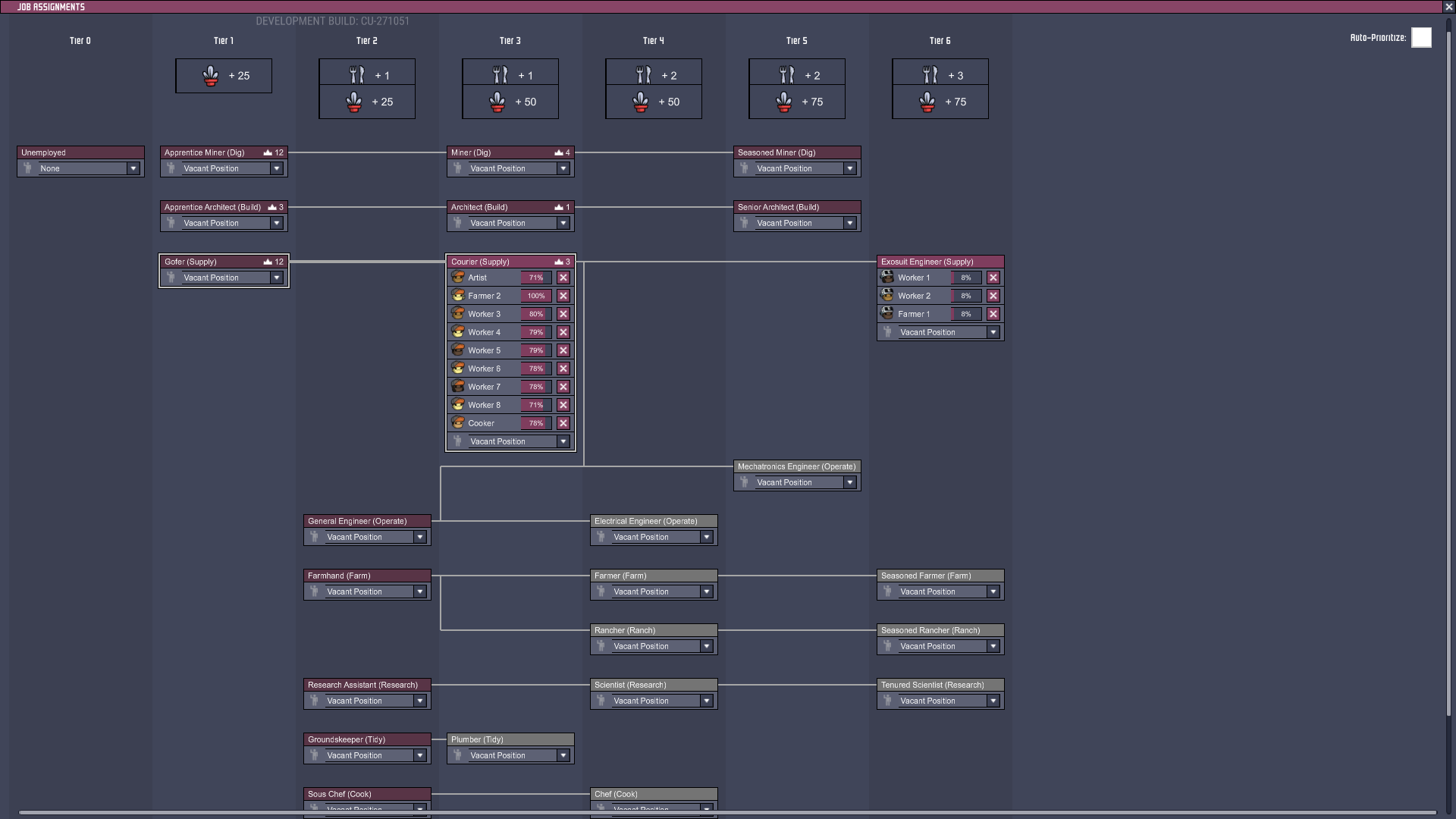Close the Job Assignments window

(1448, 7)
